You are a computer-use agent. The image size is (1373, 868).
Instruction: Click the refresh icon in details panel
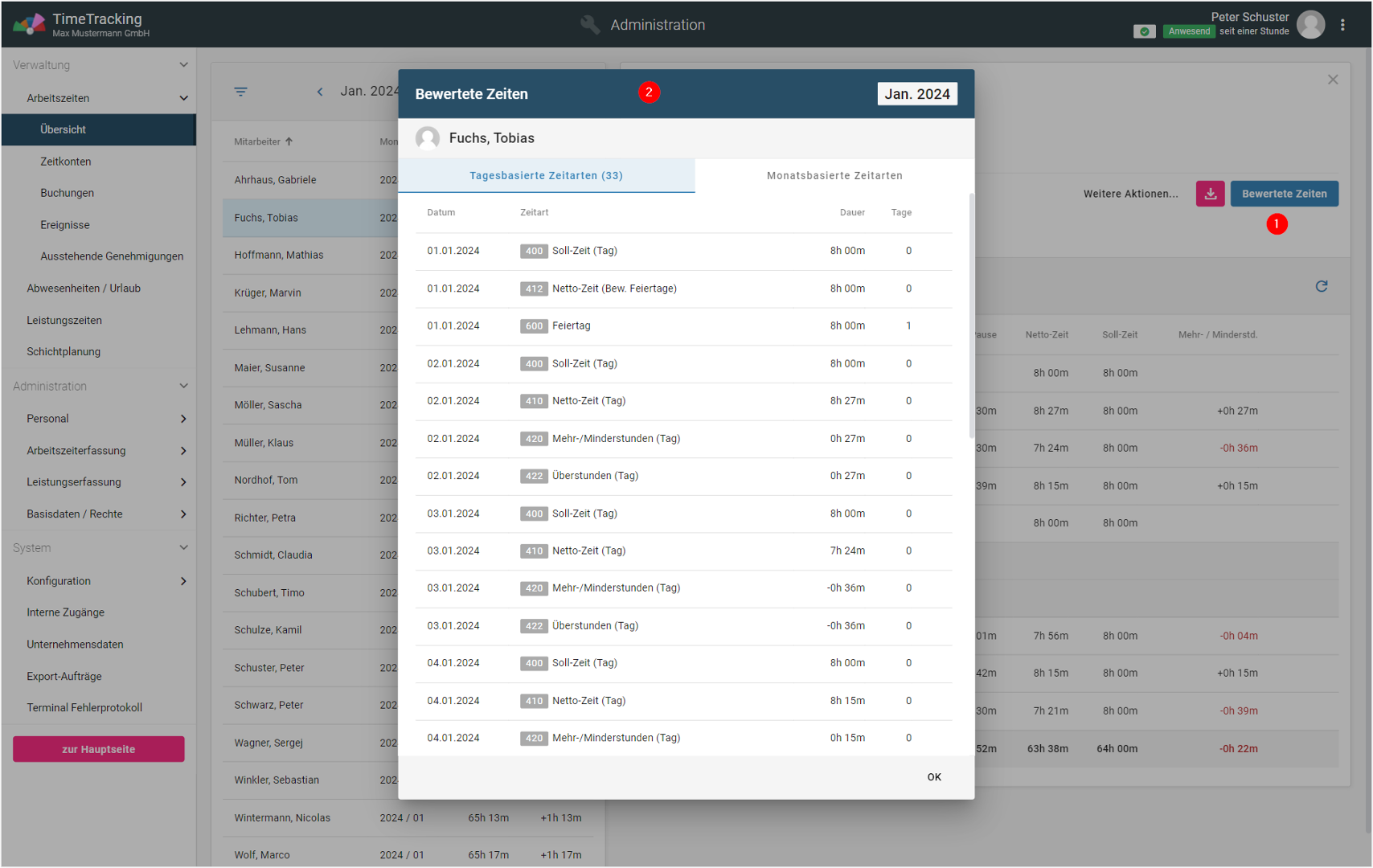[x=1321, y=286]
